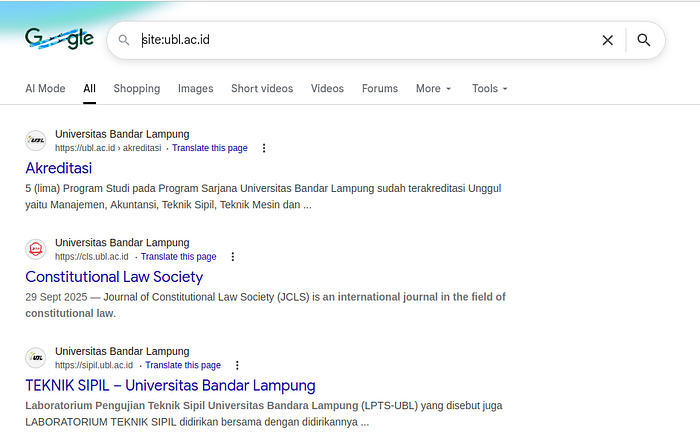
Task: Click Universitas Bandar Lampung name above Akreditasi
Action: (122, 134)
